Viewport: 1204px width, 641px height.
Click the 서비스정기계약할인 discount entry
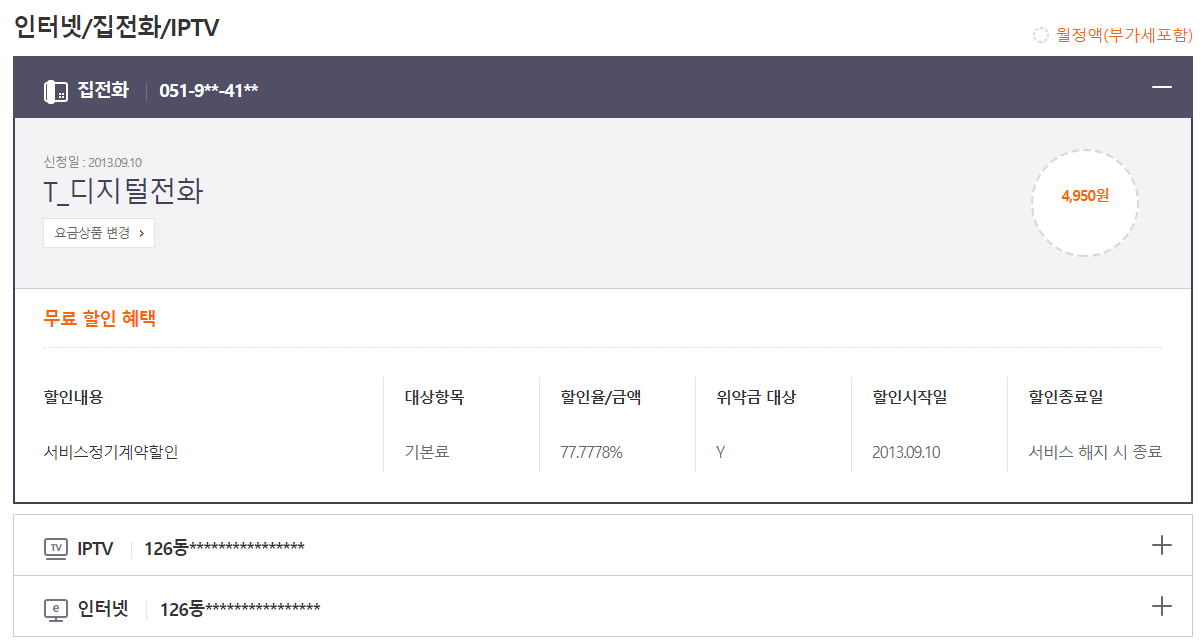(111, 452)
